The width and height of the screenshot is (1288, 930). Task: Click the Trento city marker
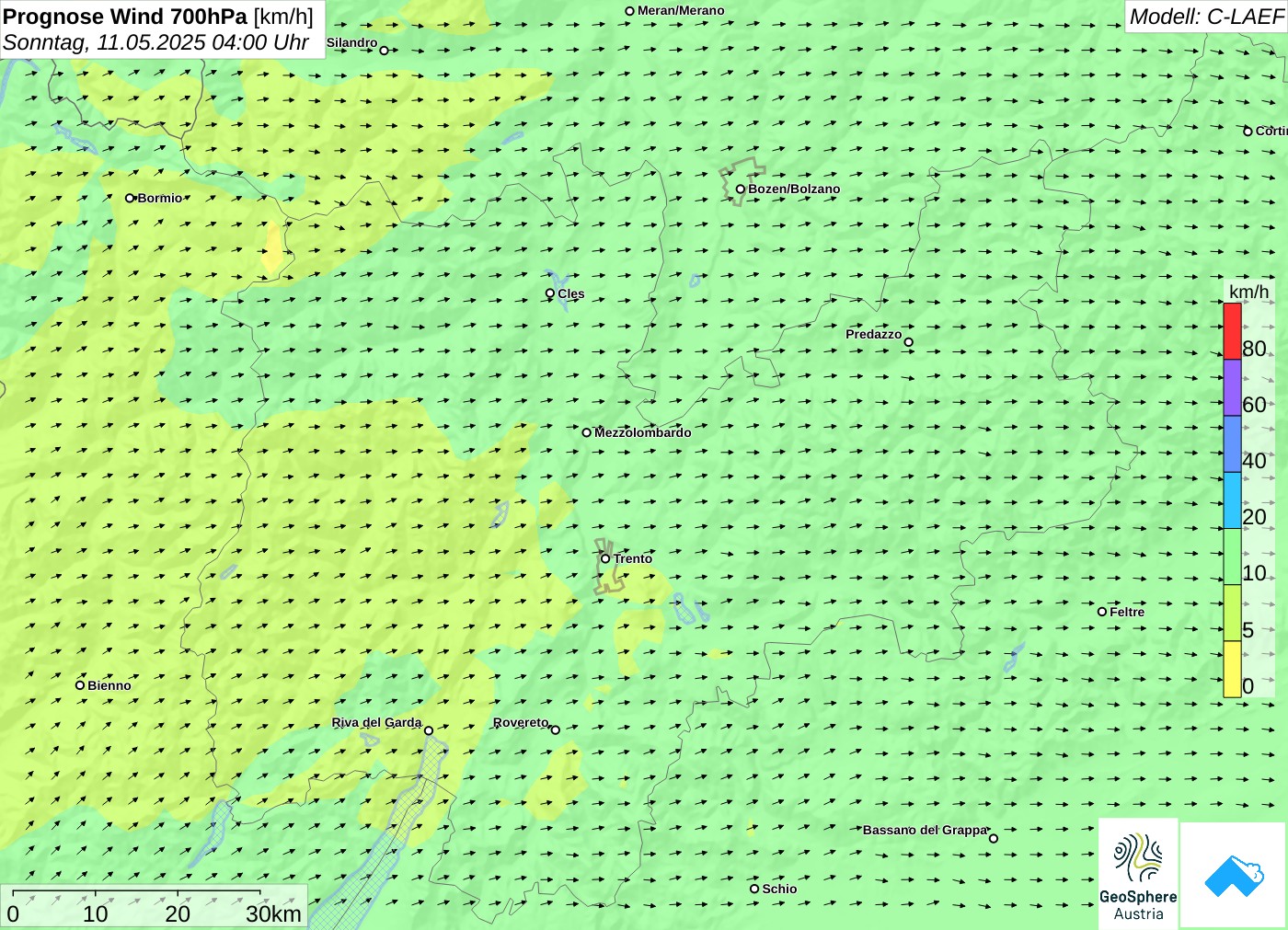pyautogui.click(x=605, y=558)
